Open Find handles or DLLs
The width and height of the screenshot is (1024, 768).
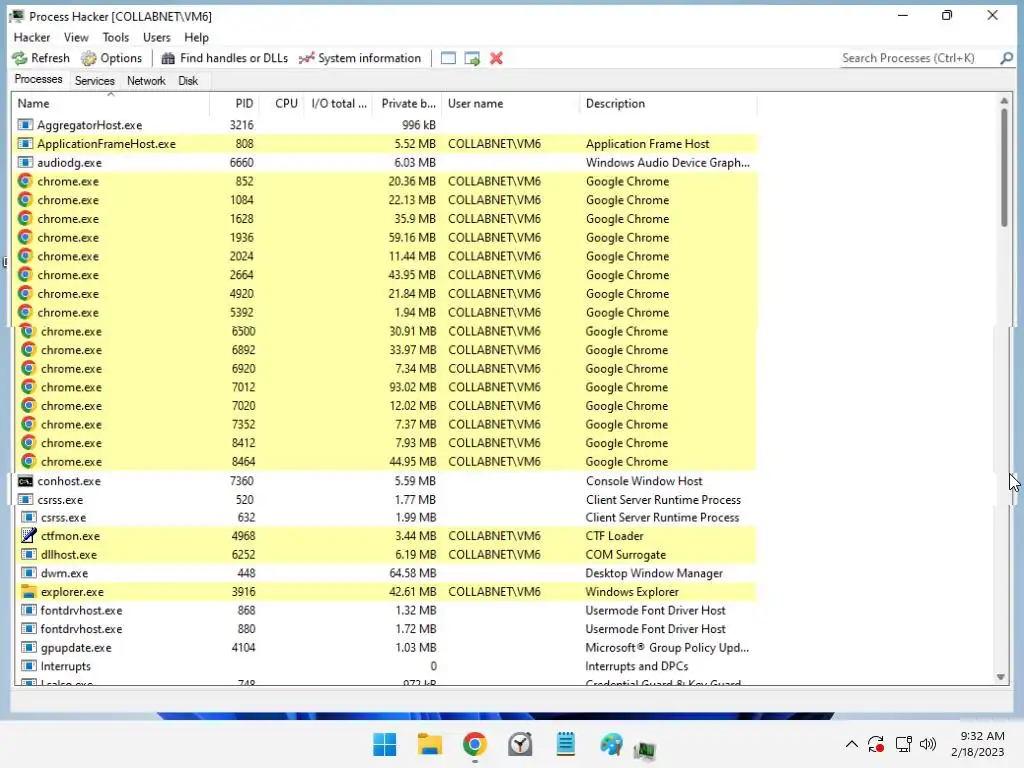coord(224,58)
